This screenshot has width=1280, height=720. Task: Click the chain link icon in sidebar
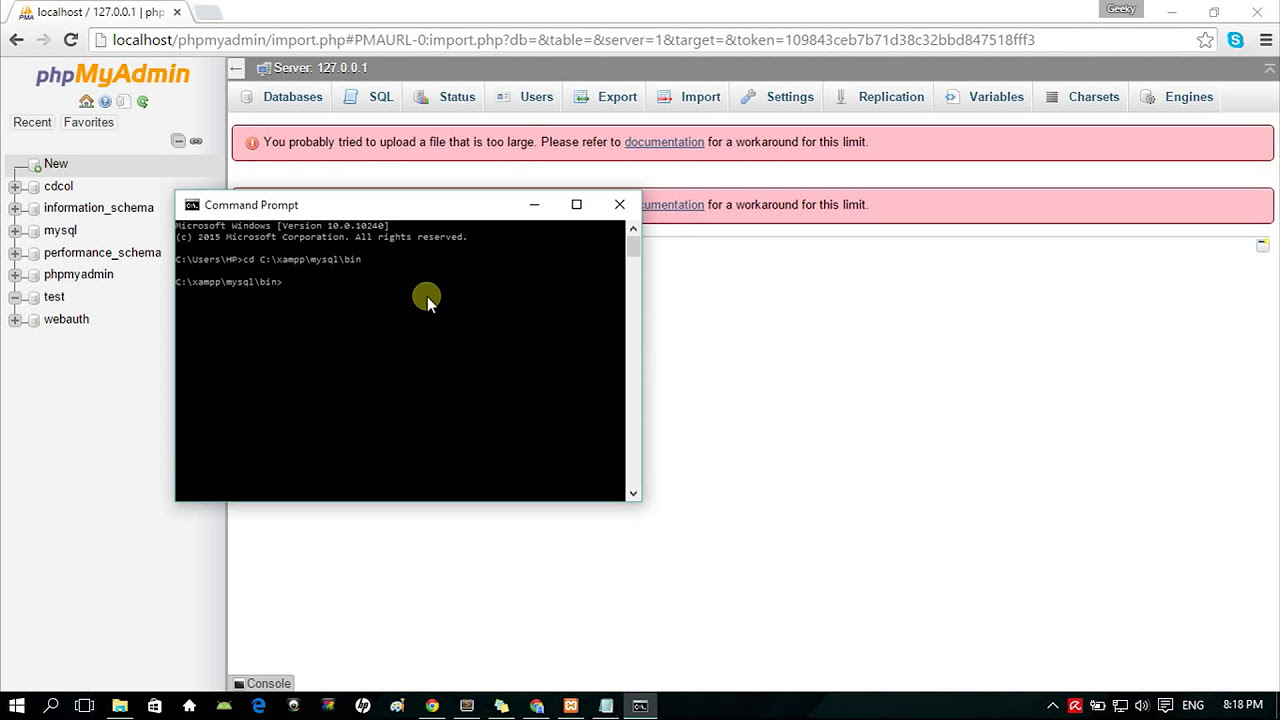click(196, 141)
